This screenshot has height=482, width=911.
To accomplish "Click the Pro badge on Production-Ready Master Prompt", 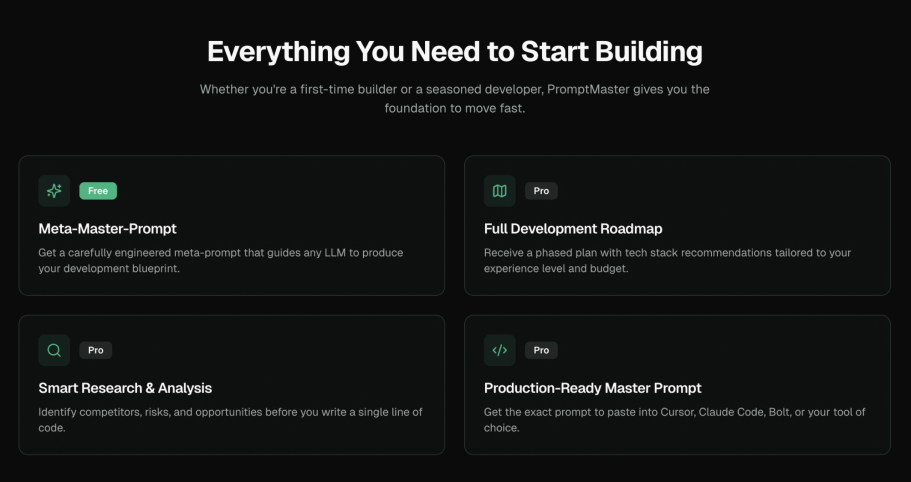I will pyautogui.click(x=541, y=350).
